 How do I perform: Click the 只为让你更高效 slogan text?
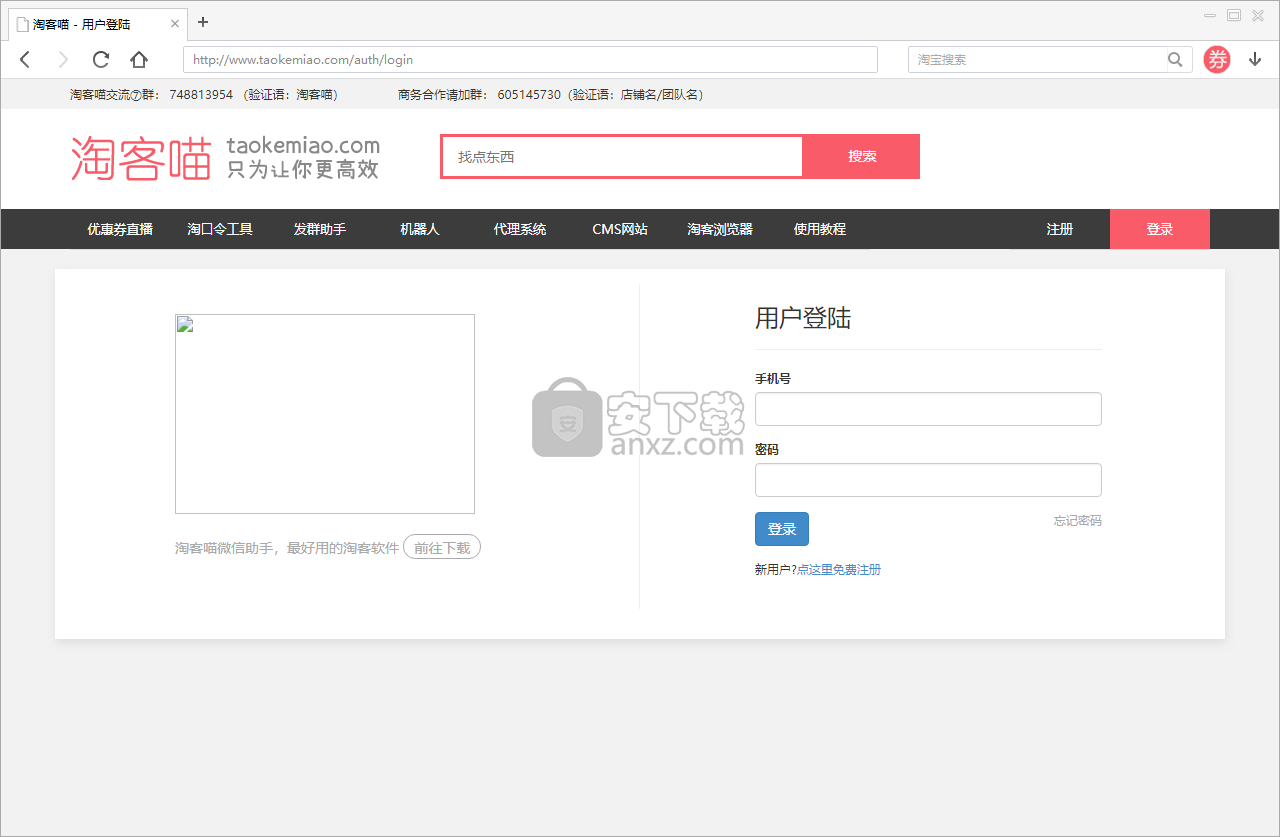point(303,170)
